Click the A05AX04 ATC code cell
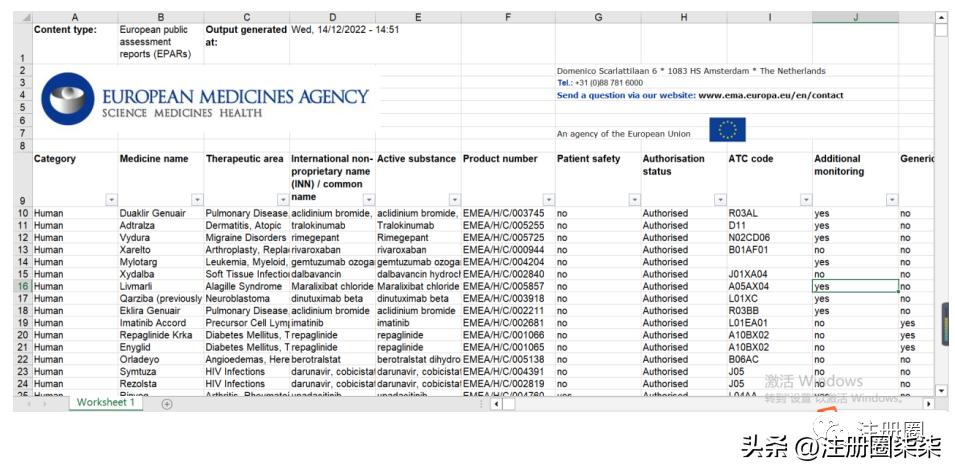The height and width of the screenshot is (473, 955). coord(769,286)
